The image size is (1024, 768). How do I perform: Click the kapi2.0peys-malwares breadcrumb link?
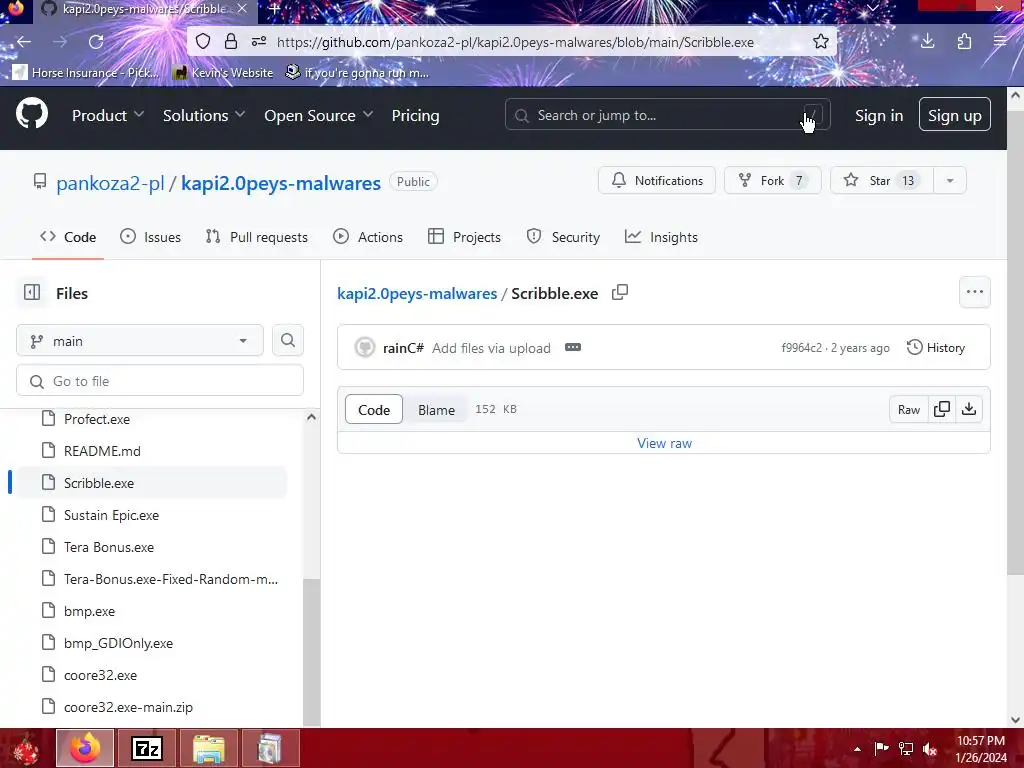(417, 293)
